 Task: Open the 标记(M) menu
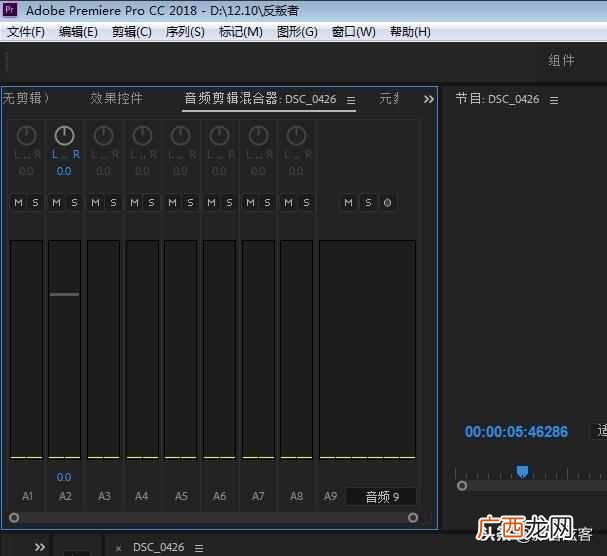(x=241, y=32)
